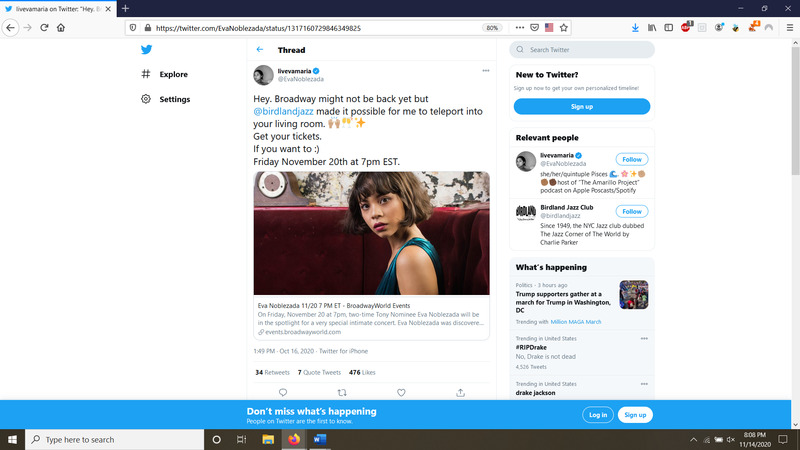Viewport: 800px width, 450px height.
Task: Open Settings in the left sidebar
Action: click(174, 99)
